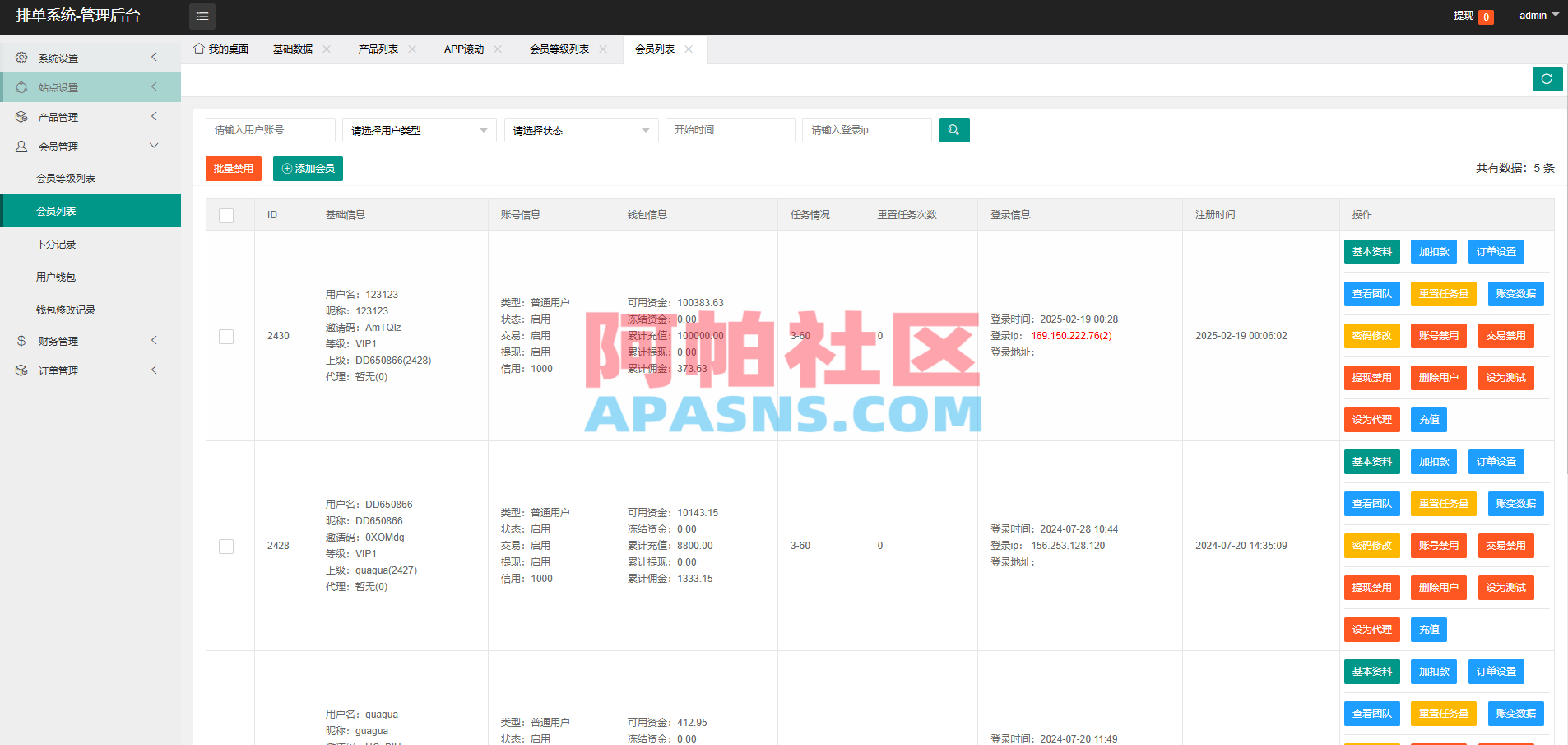Refresh the page using the refresh icon
The height and width of the screenshot is (745, 1568).
pos(1547,79)
